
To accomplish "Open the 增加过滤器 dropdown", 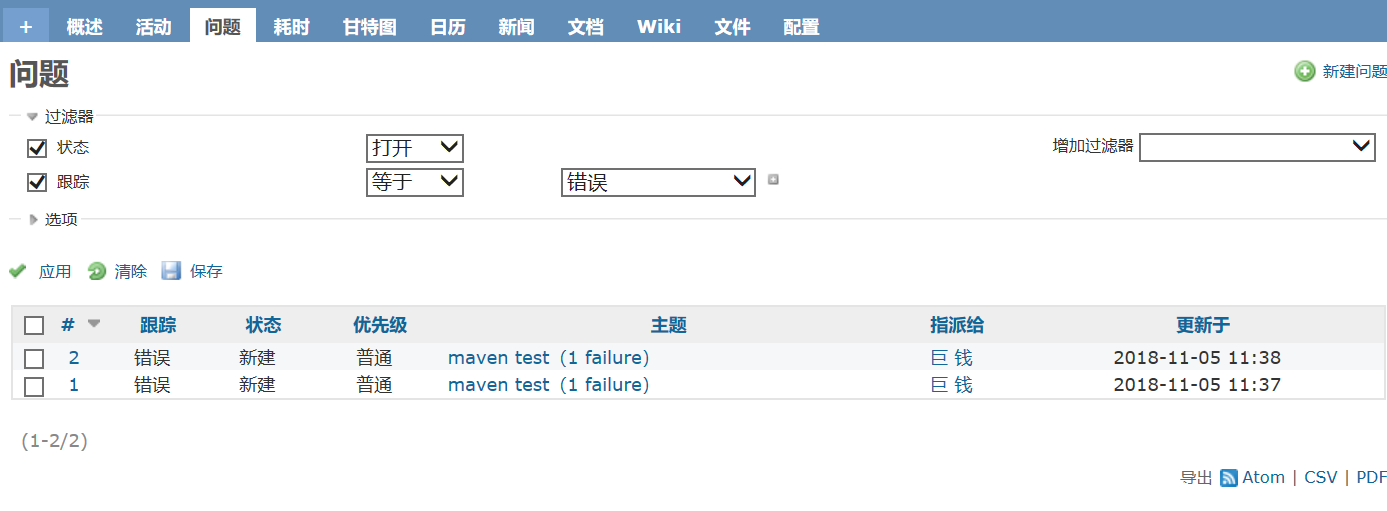I will coord(1257,146).
